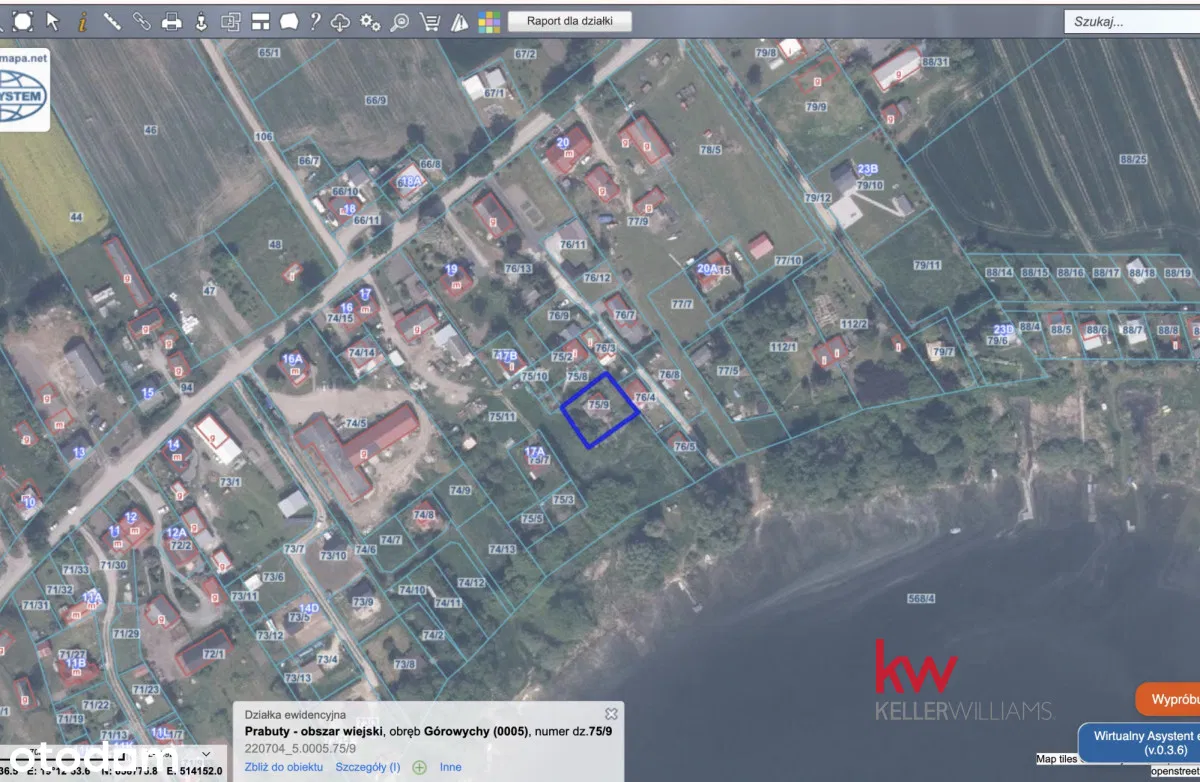Click the question mark help icon
Image resolution: width=1200 pixels, height=782 pixels.
coord(315,20)
